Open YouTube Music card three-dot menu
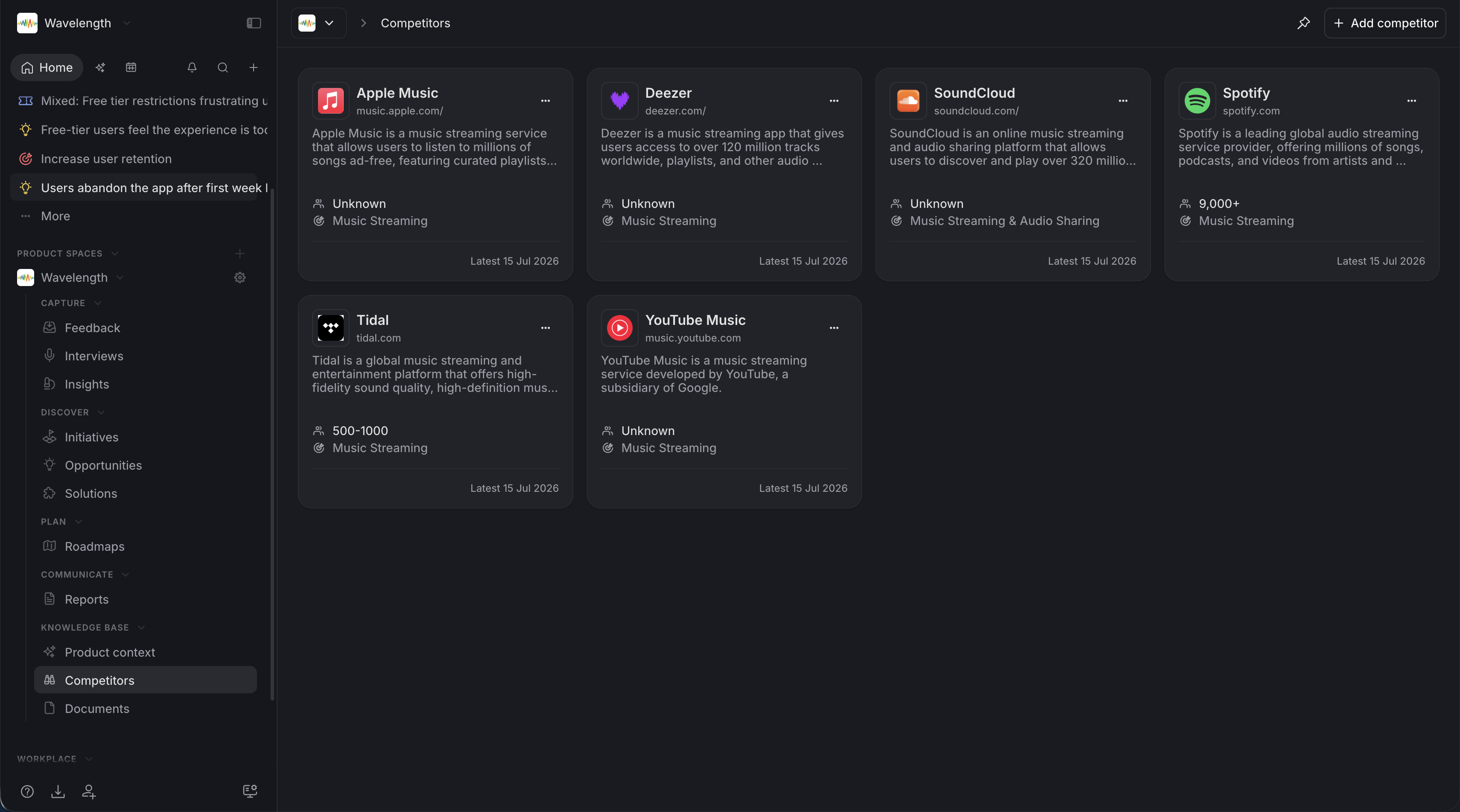The width and height of the screenshot is (1460, 812). click(x=834, y=328)
